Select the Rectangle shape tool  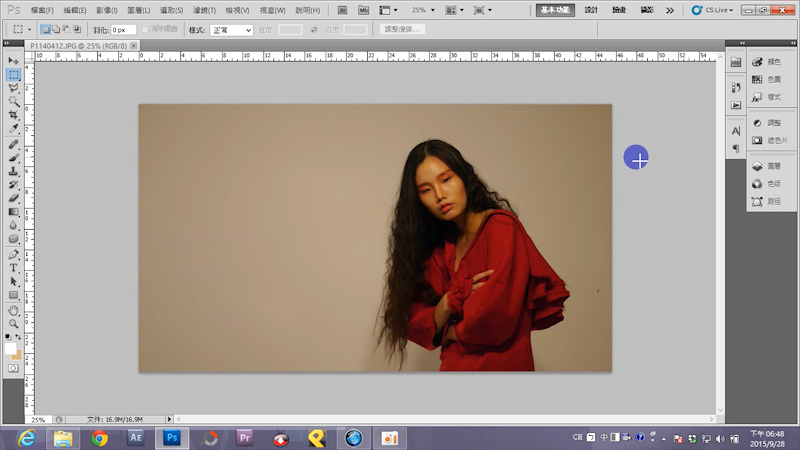pyautogui.click(x=13, y=295)
